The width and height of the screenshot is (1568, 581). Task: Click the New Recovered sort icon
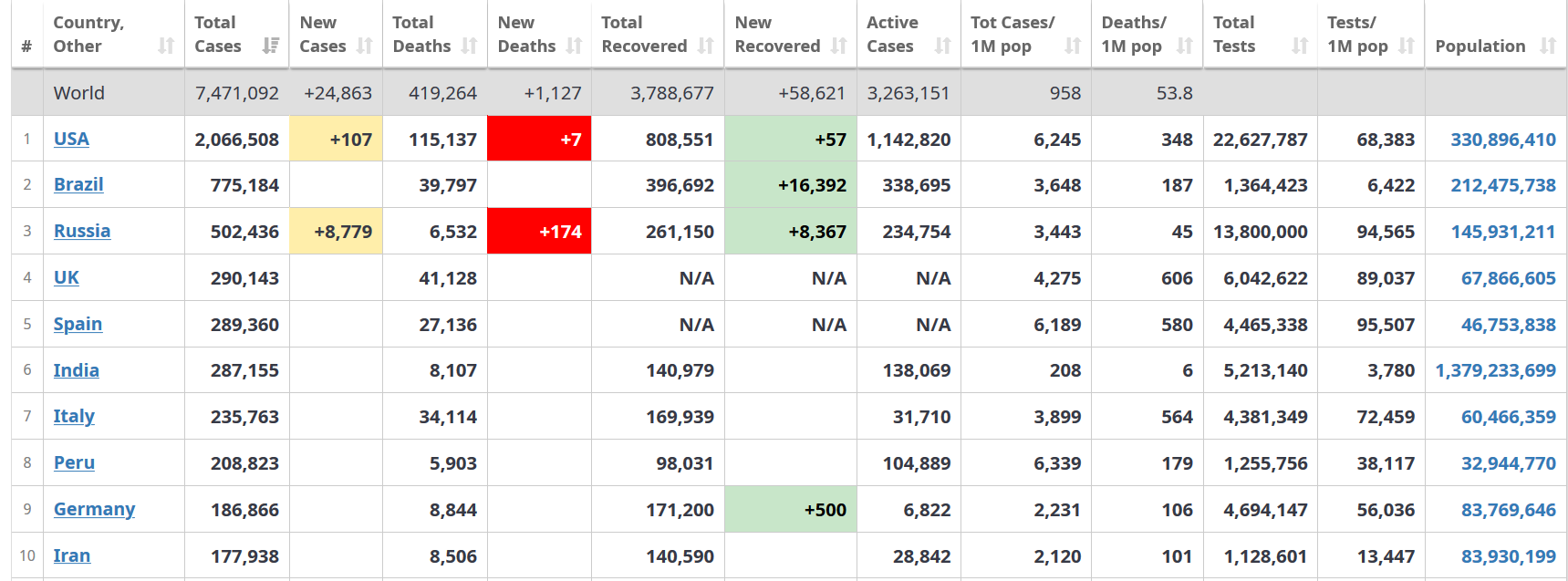click(x=839, y=46)
